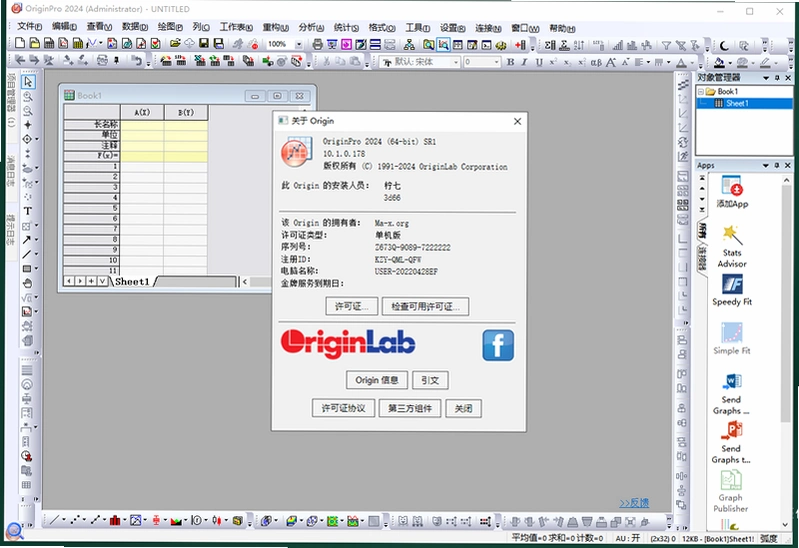Select the Line drawing tool
The width and height of the screenshot is (799, 548).
click(26, 254)
